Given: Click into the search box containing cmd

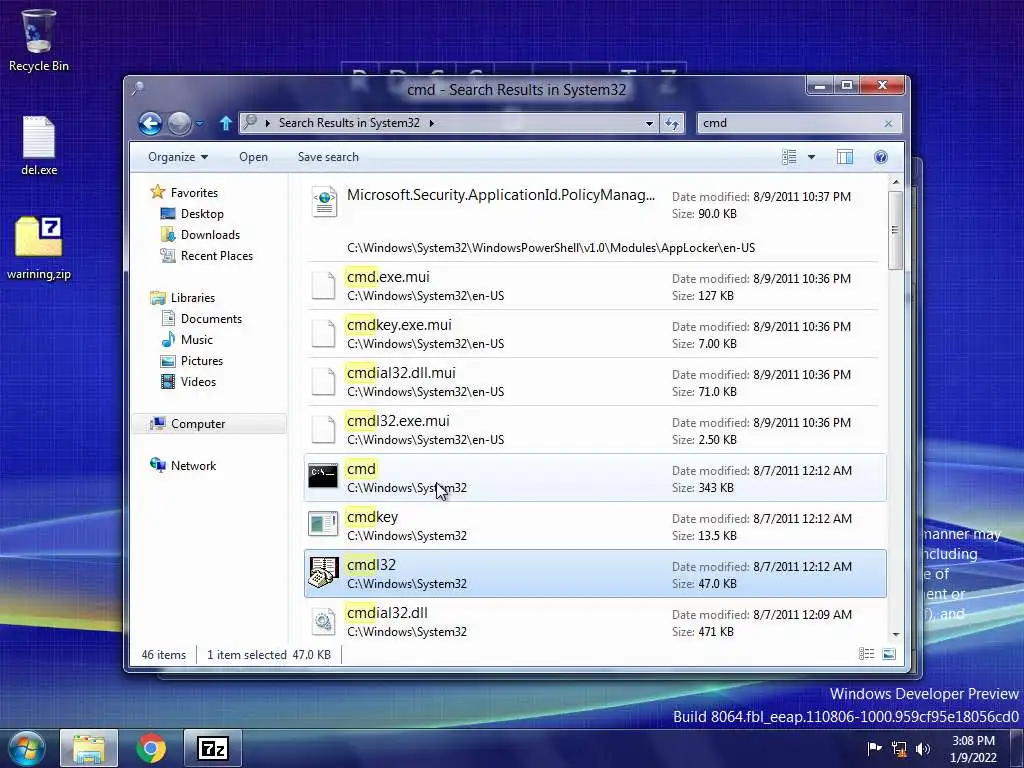Looking at the screenshot, I should click(x=790, y=123).
